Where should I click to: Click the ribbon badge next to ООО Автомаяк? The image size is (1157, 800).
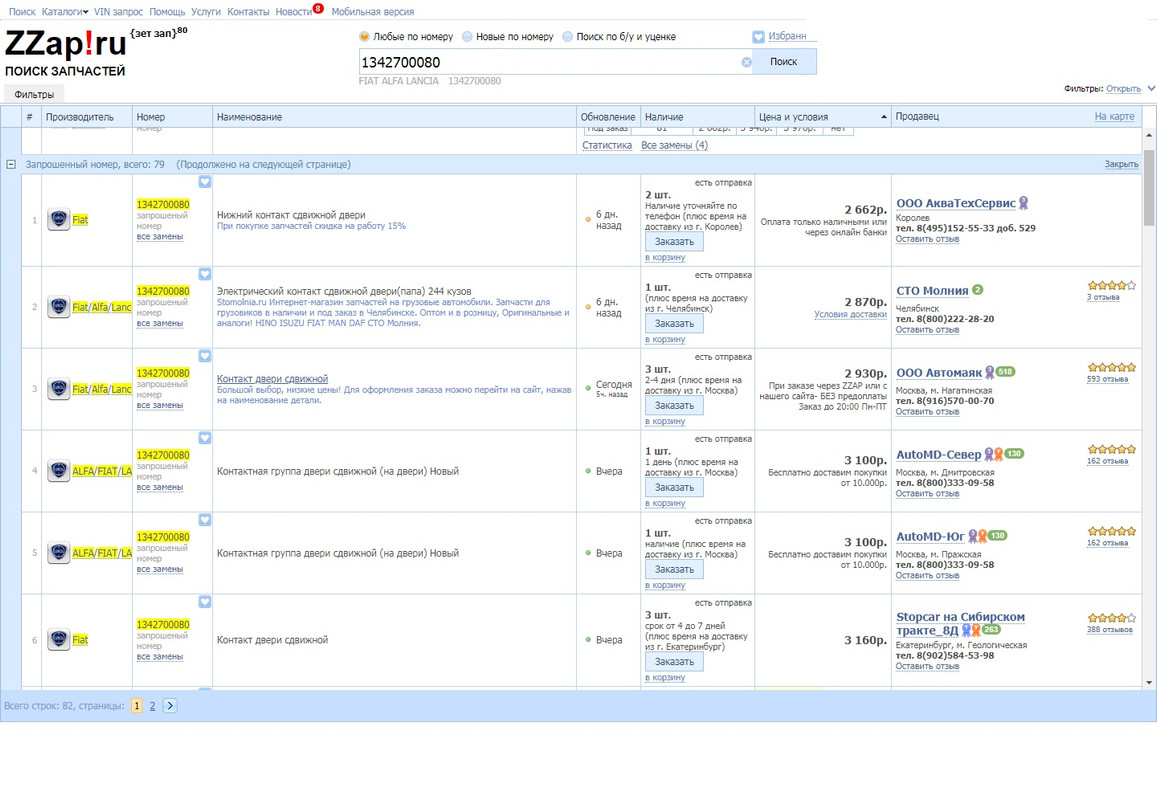[990, 372]
